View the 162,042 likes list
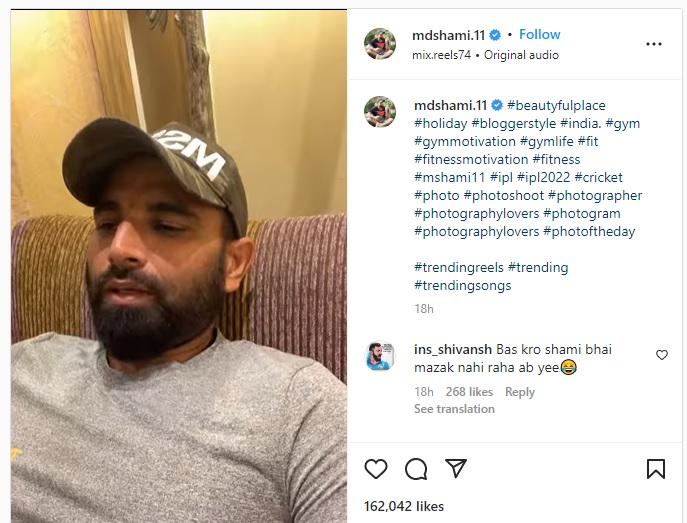The width and height of the screenshot is (687, 523). (x=404, y=506)
